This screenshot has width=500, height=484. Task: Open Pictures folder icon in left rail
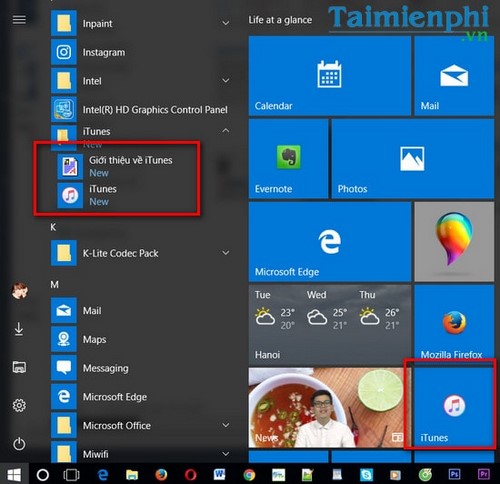coord(19,367)
